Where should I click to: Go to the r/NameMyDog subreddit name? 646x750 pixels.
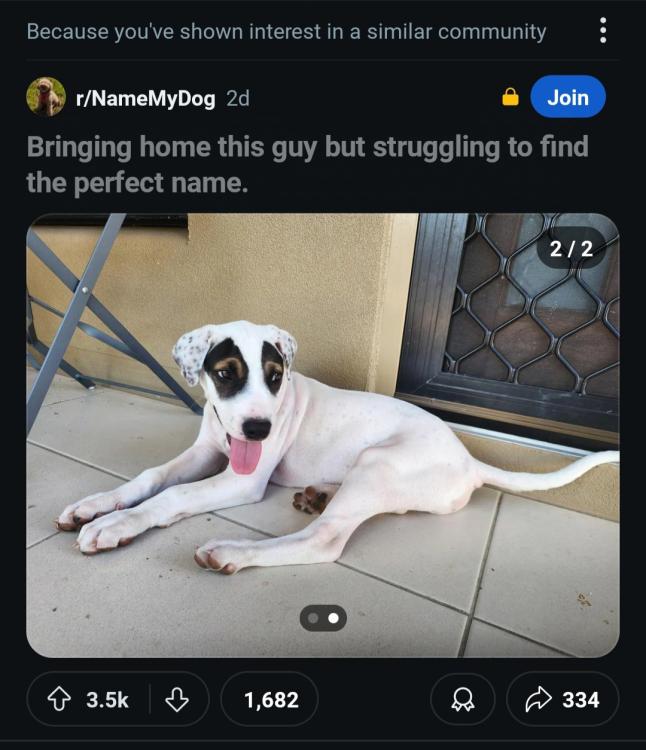146,97
